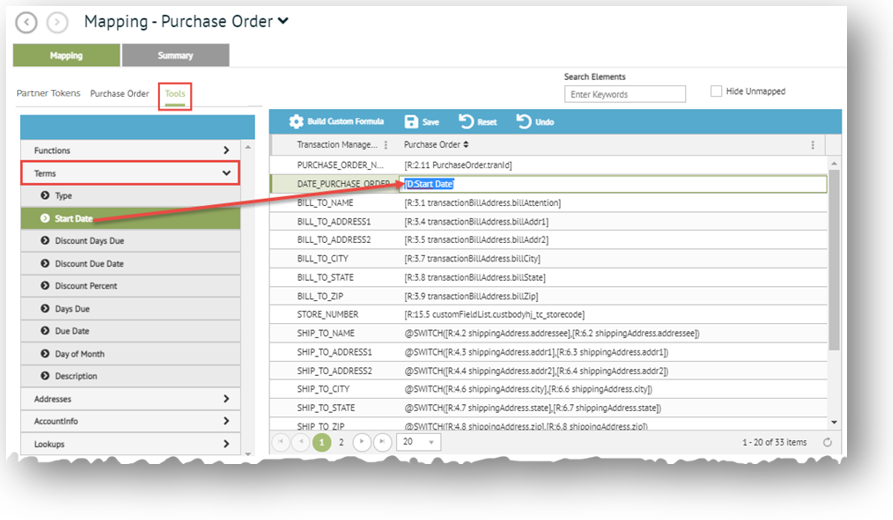Click the back navigation arrow icon
Screen dimensions: 893x520
(x=27, y=22)
